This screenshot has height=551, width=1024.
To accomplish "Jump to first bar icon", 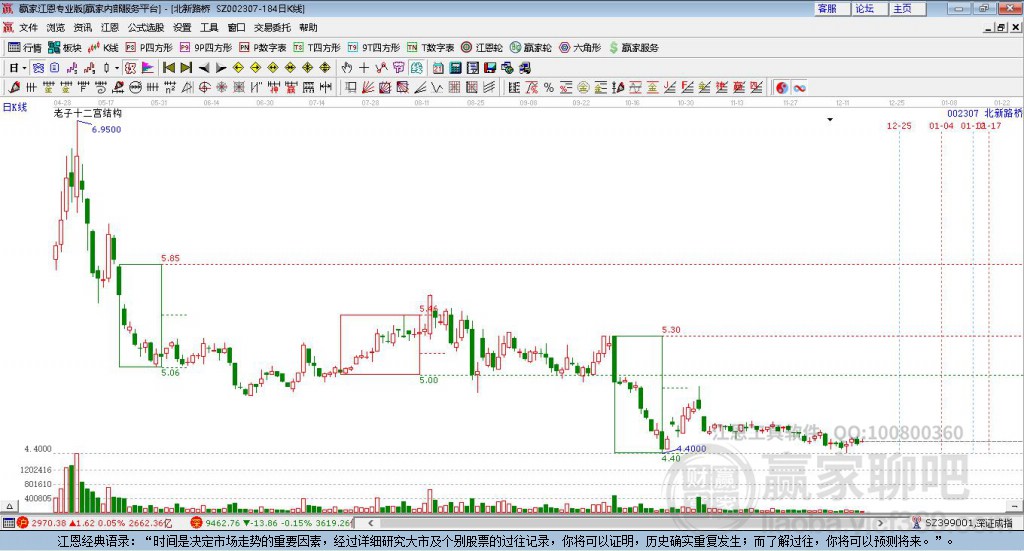I will 168,68.
